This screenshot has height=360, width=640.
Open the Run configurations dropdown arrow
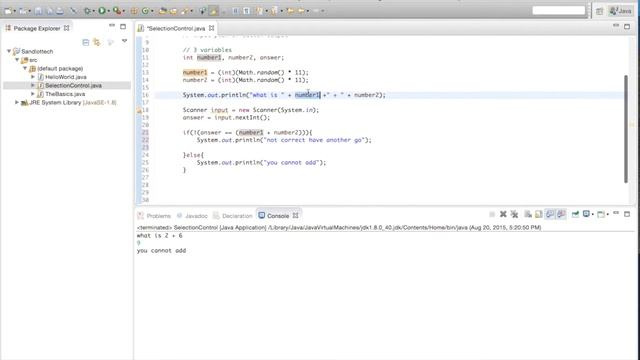(109, 11)
